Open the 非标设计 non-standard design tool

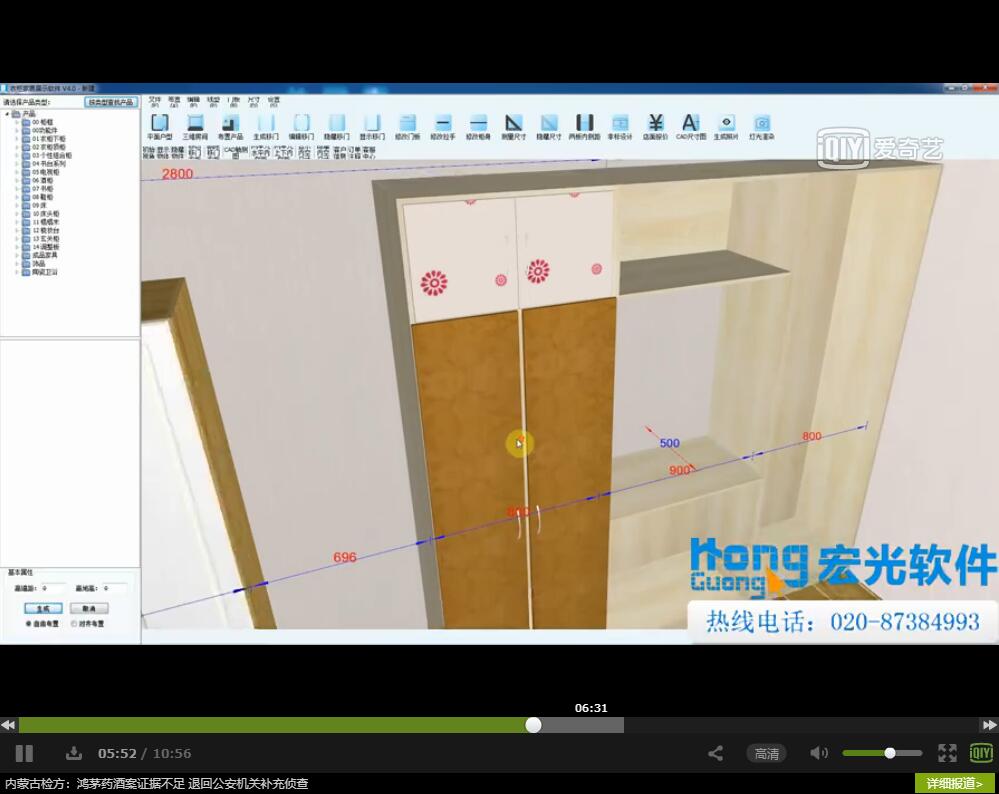620,126
